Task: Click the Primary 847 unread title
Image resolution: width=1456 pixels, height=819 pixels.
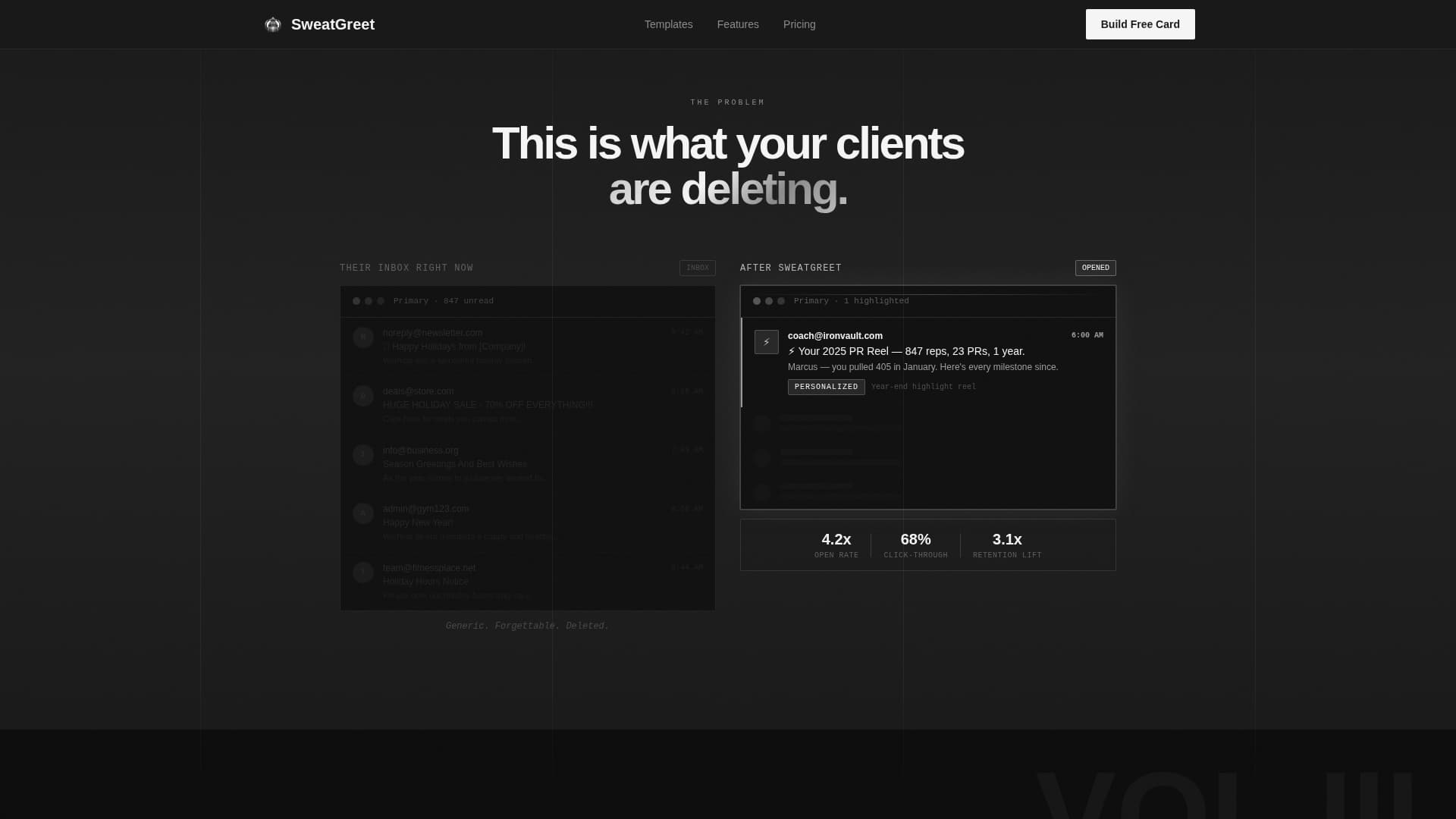Action: click(x=444, y=301)
